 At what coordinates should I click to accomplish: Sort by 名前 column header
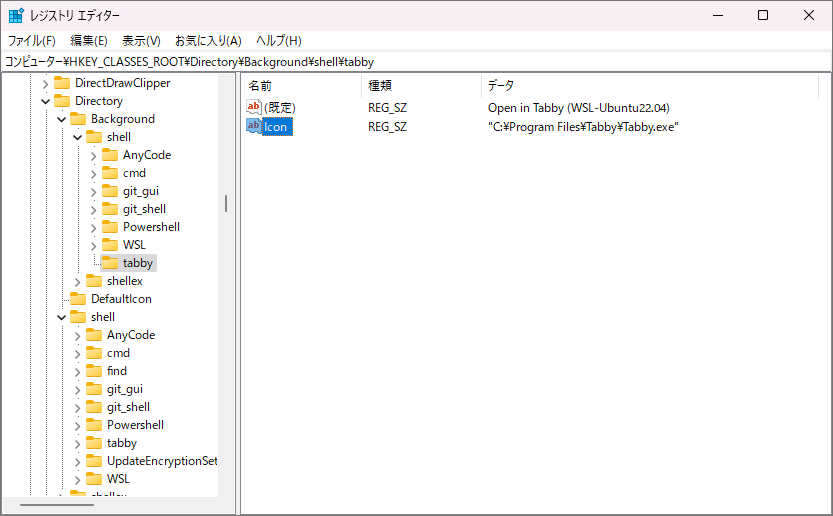pyautogui.click(x=303, y=86)
